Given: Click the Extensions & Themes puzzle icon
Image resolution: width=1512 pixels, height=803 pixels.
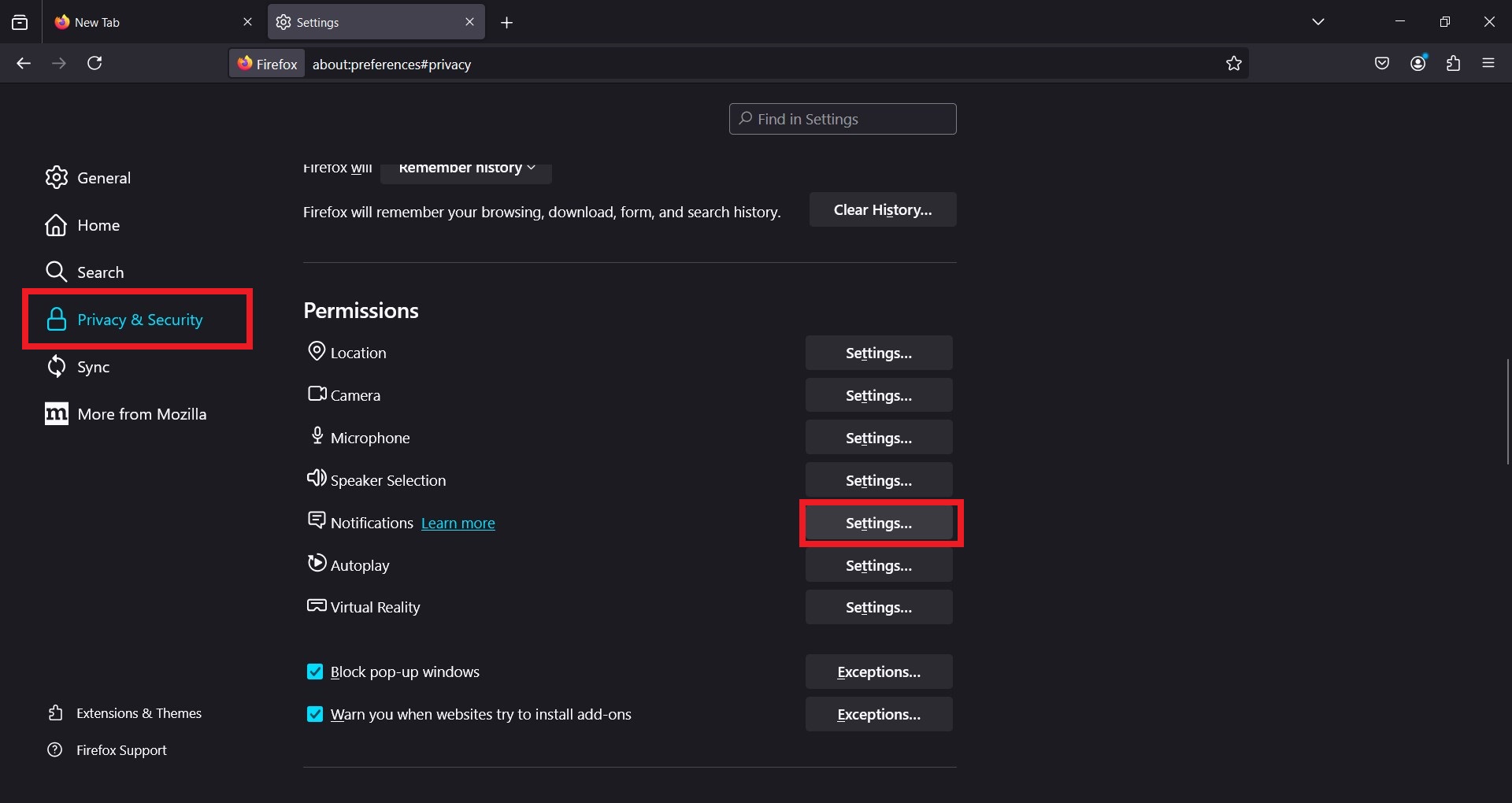Looking at the screenshot, I should (55, 713).
